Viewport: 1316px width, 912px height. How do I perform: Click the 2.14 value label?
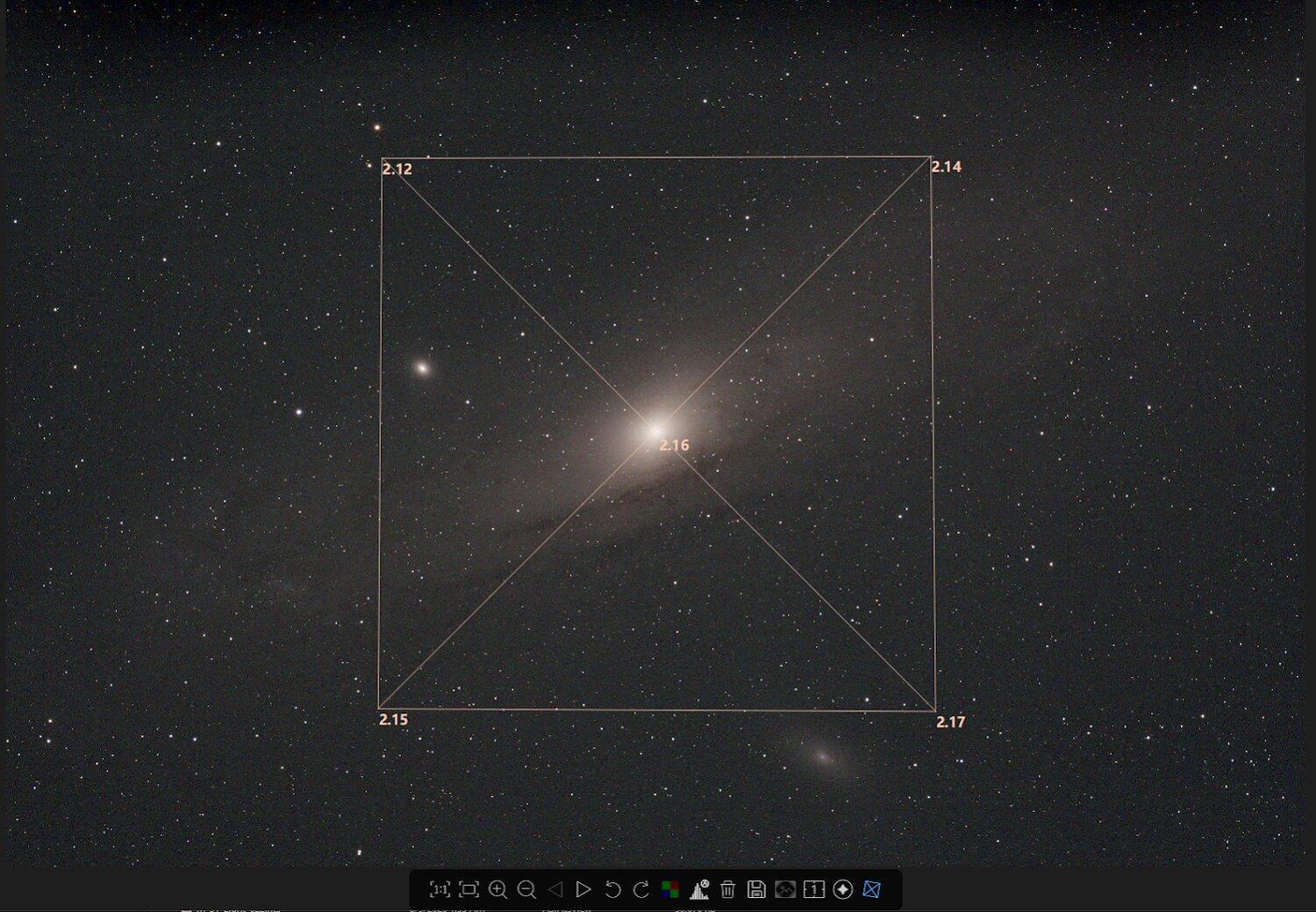[x=947, y=167]
